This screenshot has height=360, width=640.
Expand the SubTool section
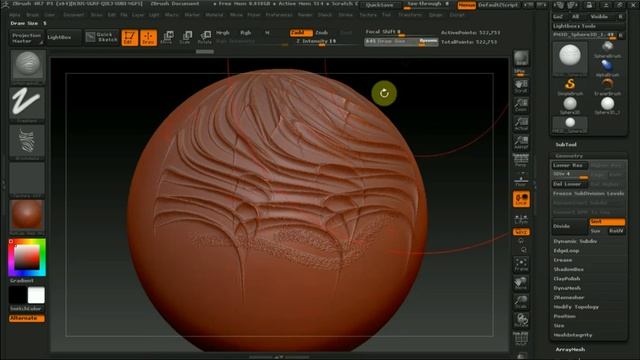[x=566, y=144]
